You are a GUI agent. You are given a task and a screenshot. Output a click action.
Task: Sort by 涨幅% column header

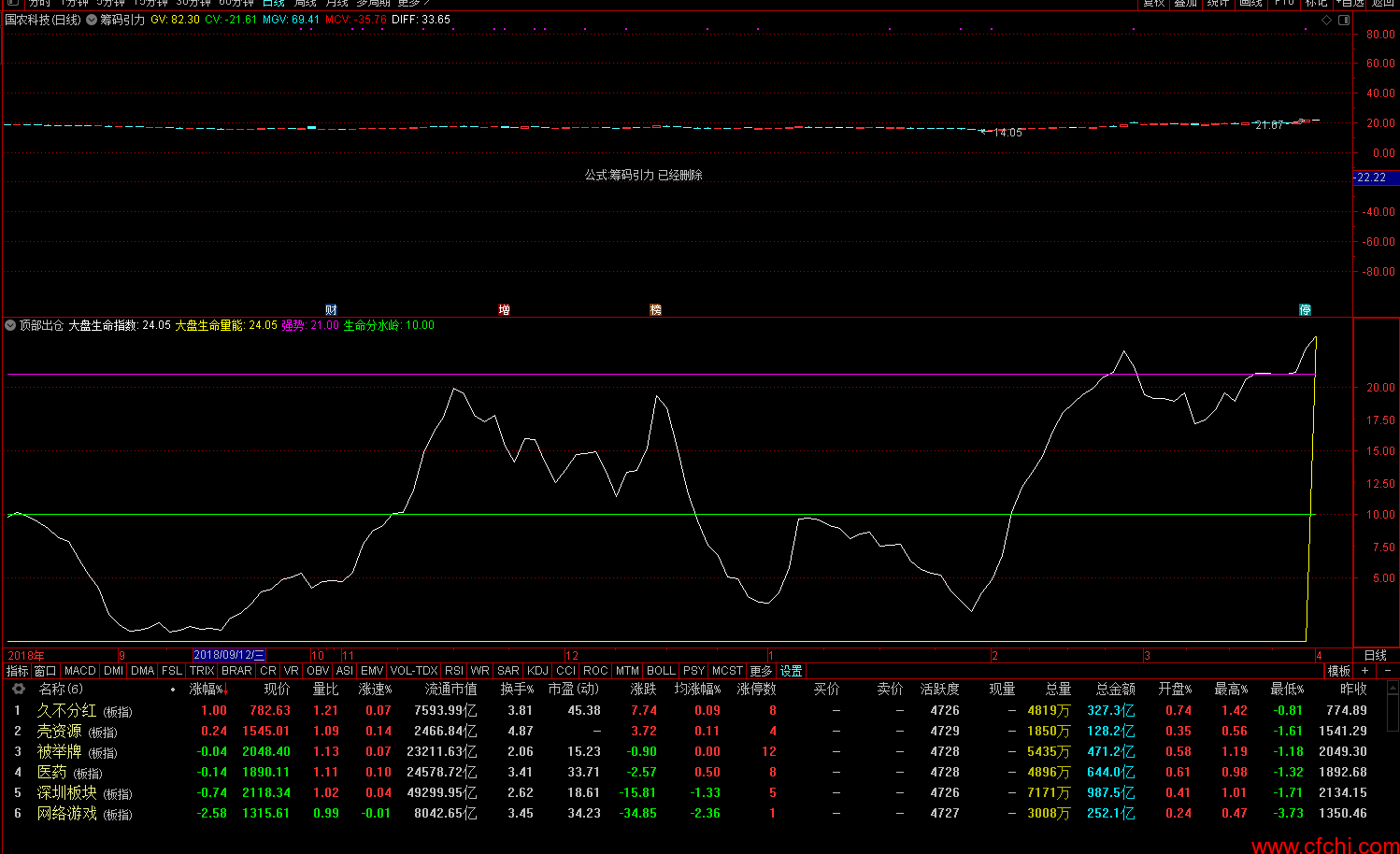207,689
